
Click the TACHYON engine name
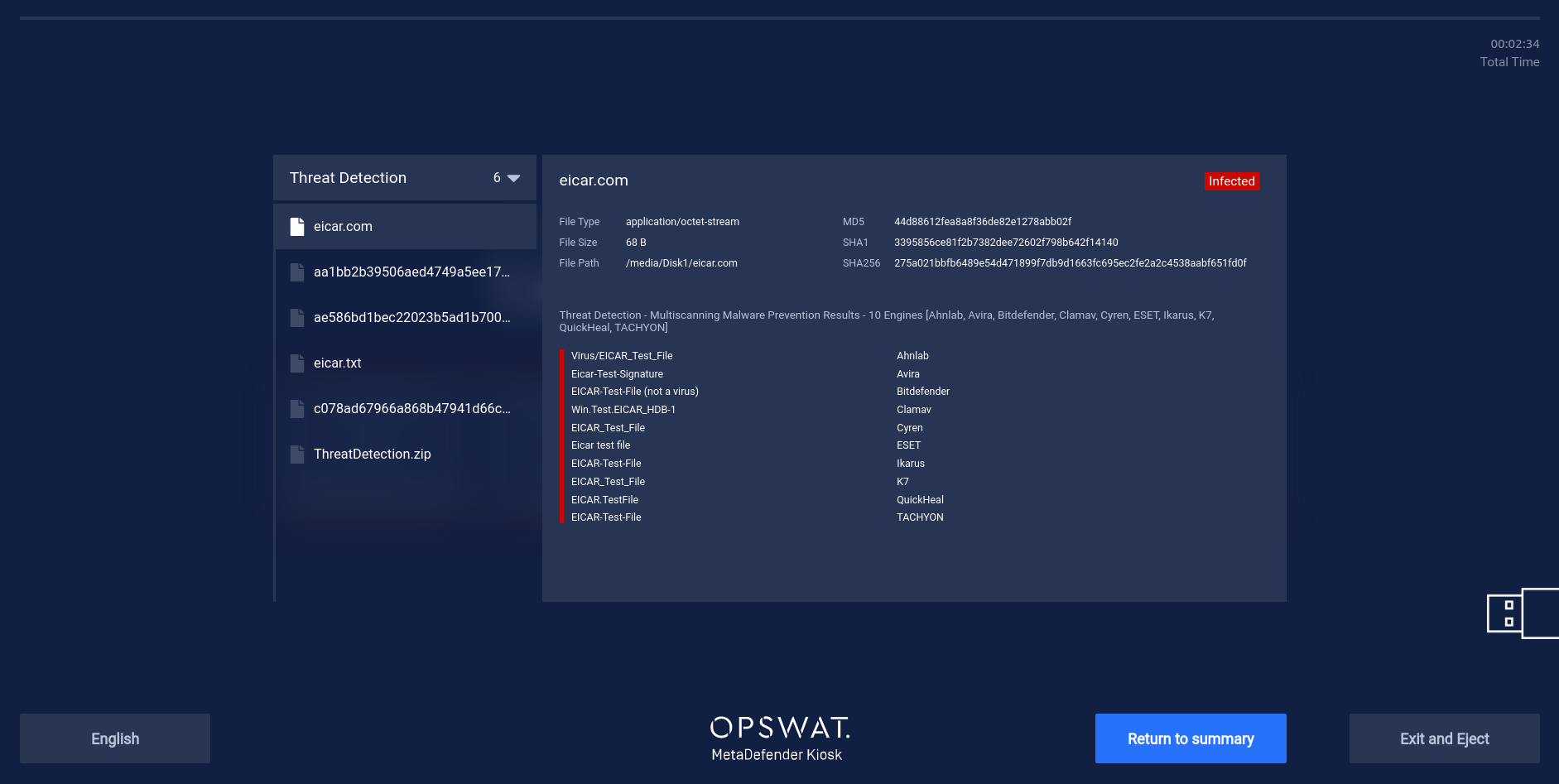(920, 517)
